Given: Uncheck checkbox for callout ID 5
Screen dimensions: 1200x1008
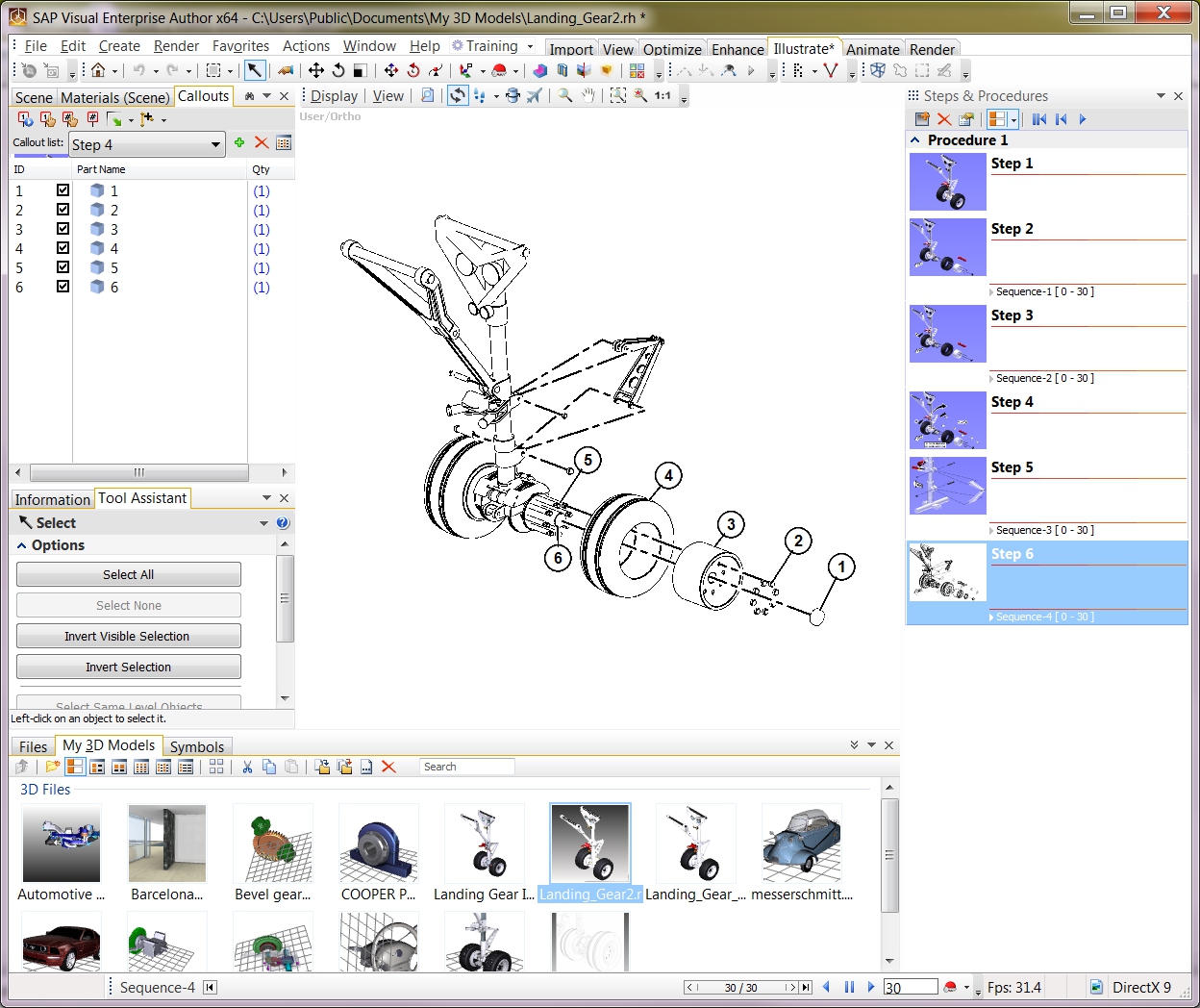Looking at the screenshot, I should tap(62, 267).
